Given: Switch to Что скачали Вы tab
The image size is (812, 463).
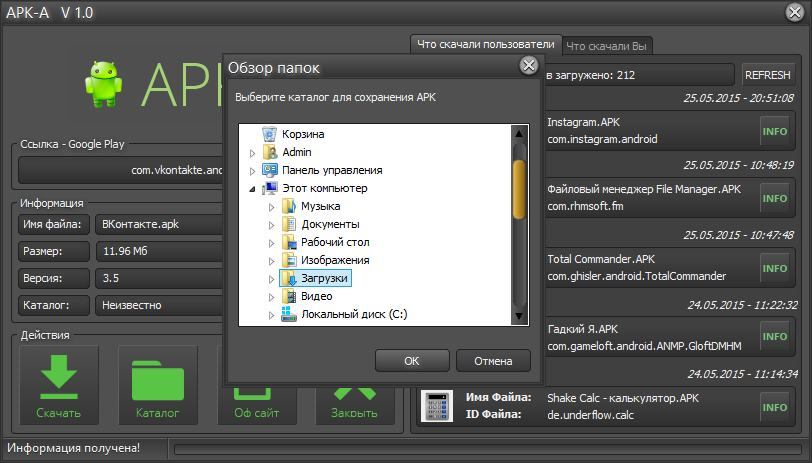Looking at the screenshot, I should (x=606, y=46).
